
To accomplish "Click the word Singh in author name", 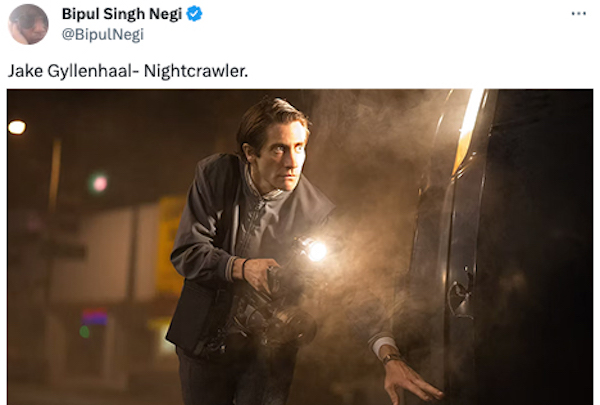I will click(x=124, y=14).
